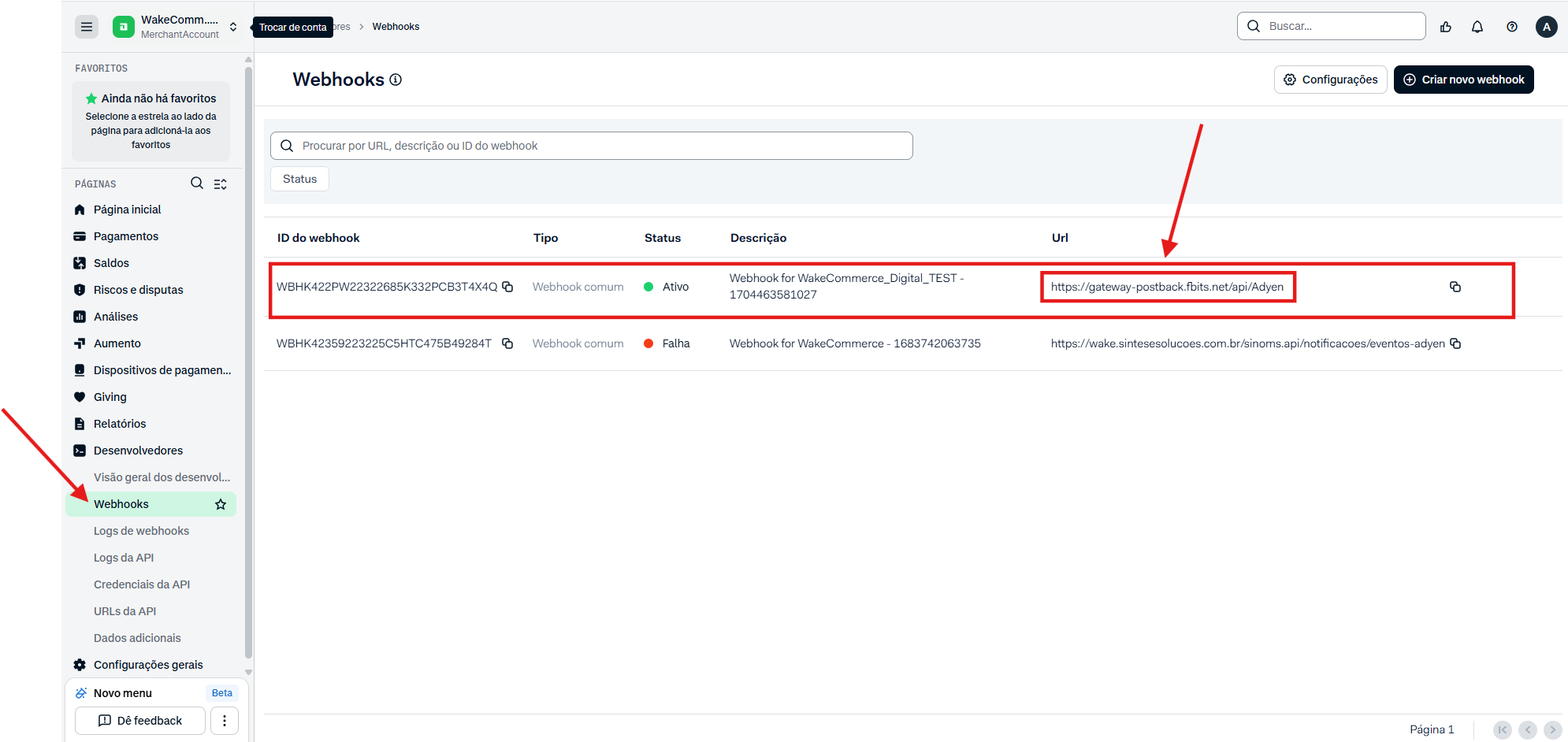
Task: Toggle the hamburger sidebar menu
Action: point(87,27)
